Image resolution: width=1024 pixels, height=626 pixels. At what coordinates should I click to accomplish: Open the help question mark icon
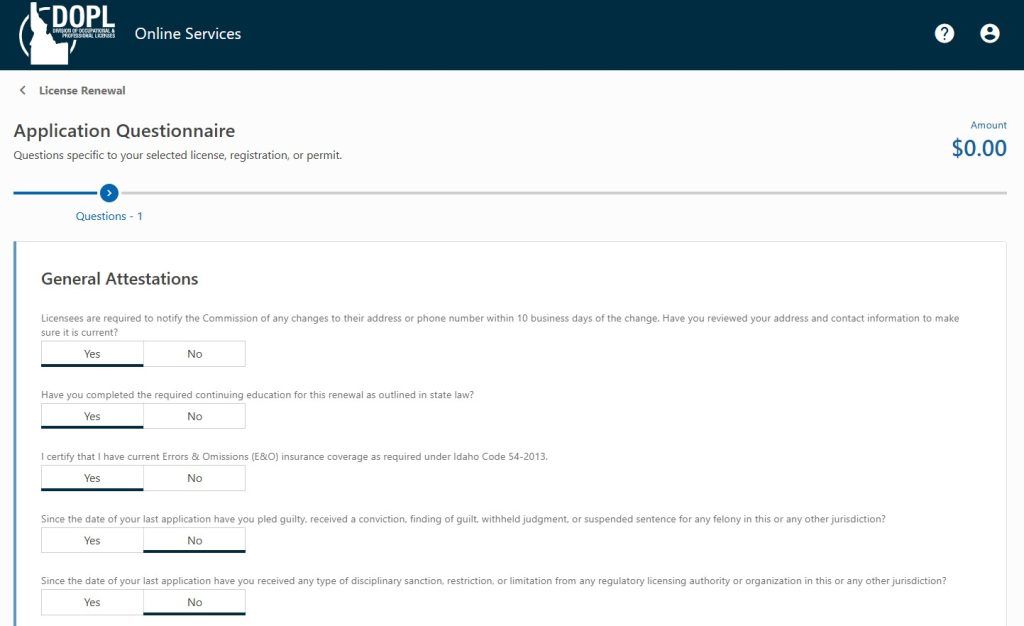click(x=944, y=33)
